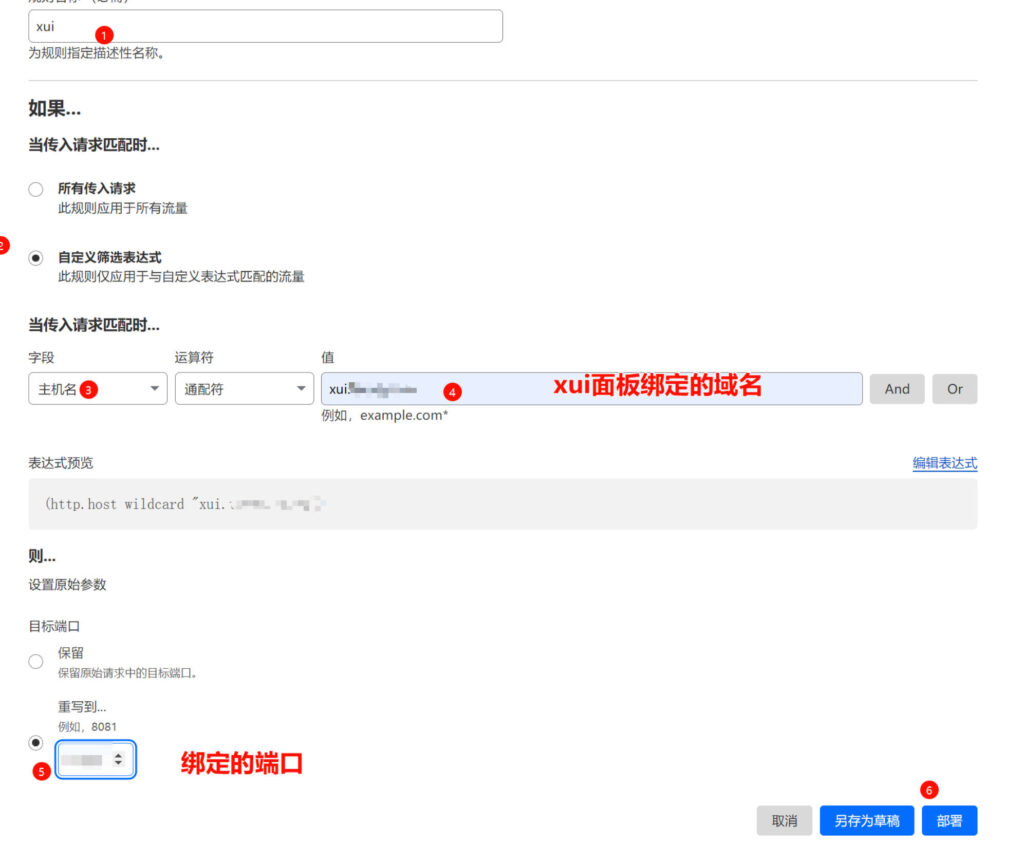Select the 自定义筛选表达式 radio option

36,258
